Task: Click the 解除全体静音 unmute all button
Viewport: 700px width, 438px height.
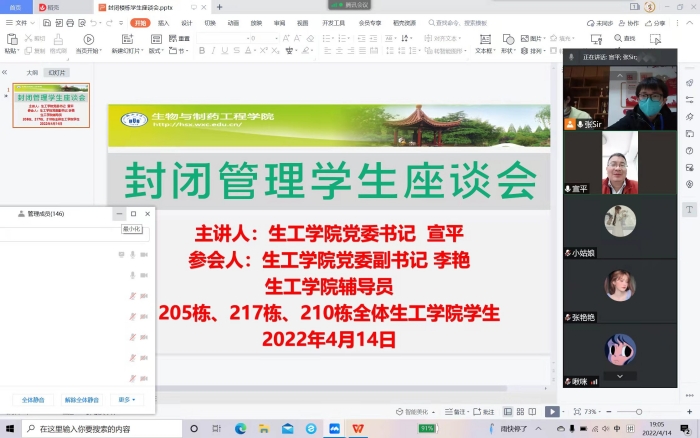Action: [x=82, y=399]
